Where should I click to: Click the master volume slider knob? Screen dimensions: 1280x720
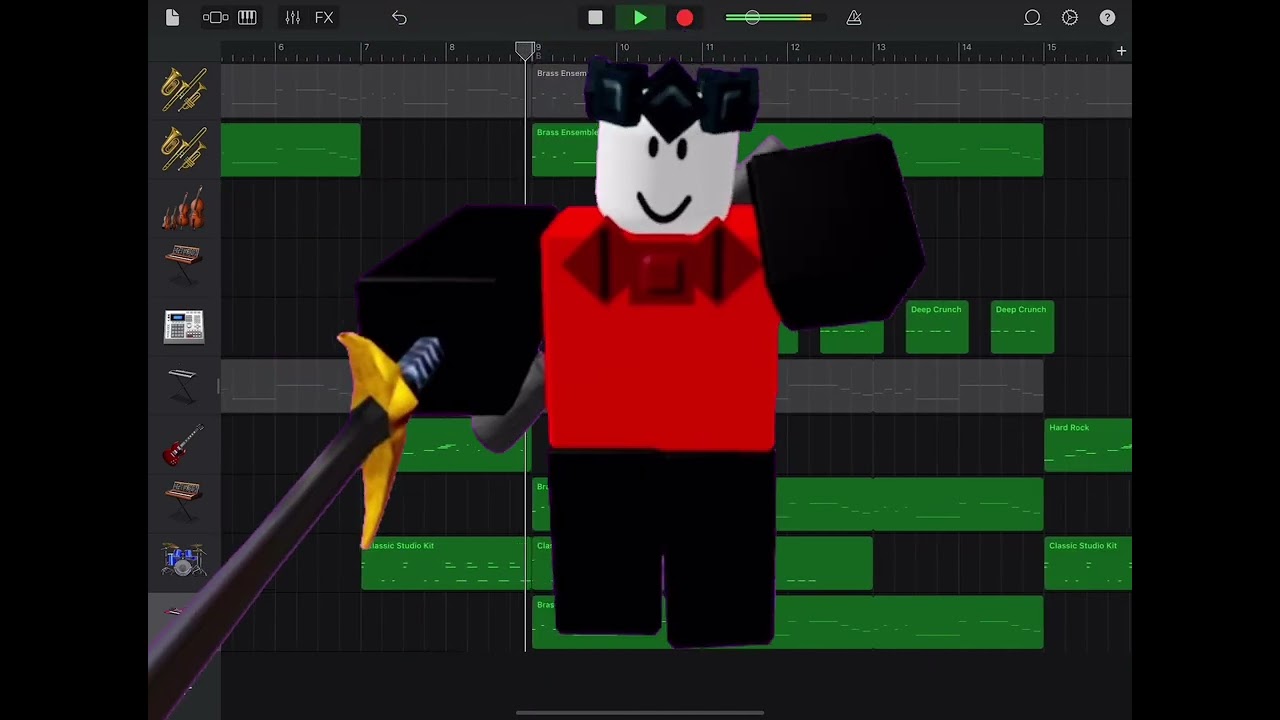click(752, 18)
